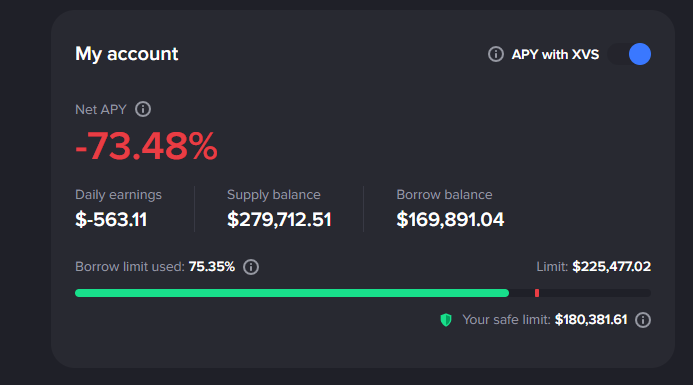Click the green borrow limit progress bar

(292, 293)
